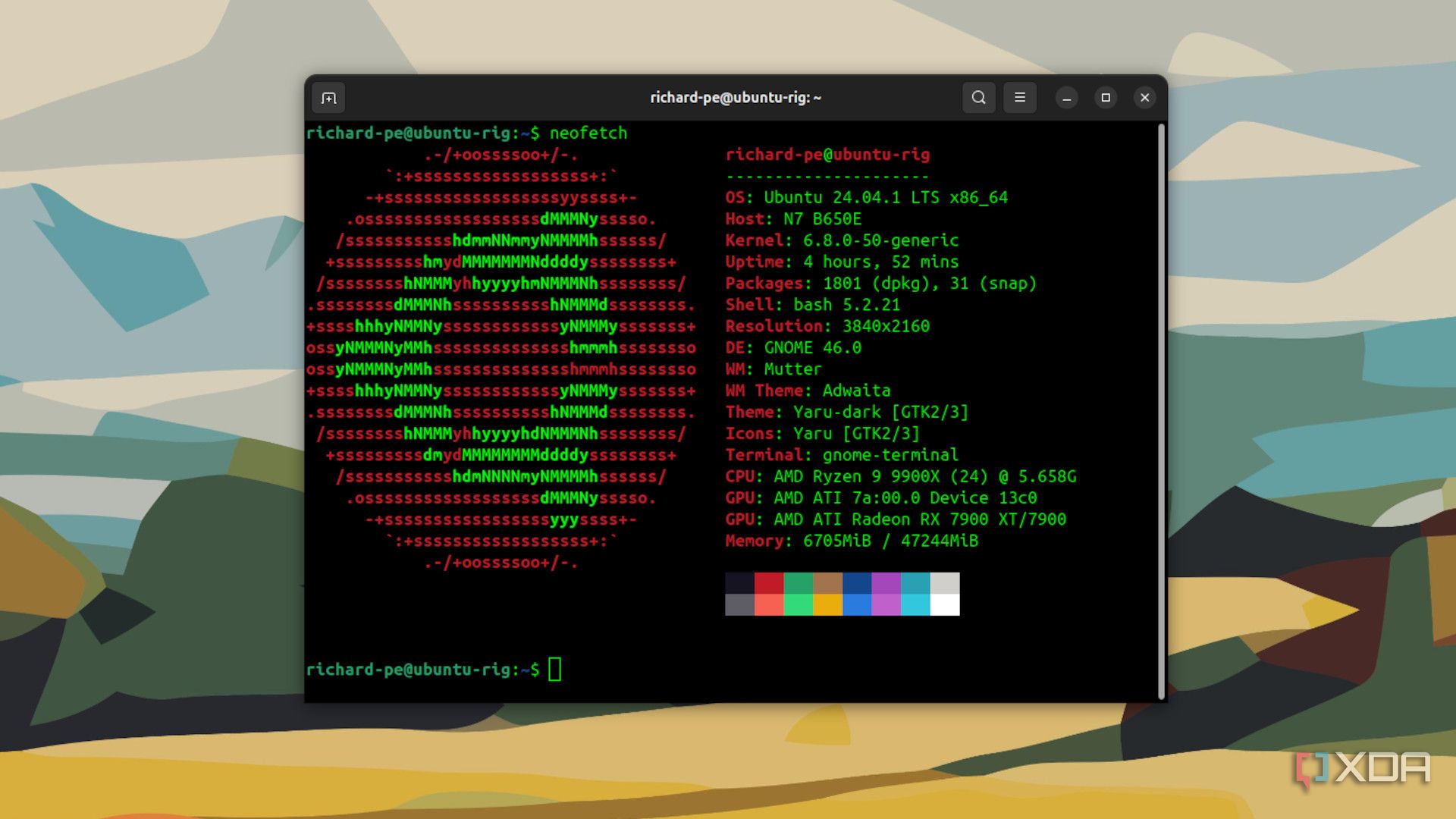
Task: Select the red swatch in the top row
Action: click(x=769, y=583)
